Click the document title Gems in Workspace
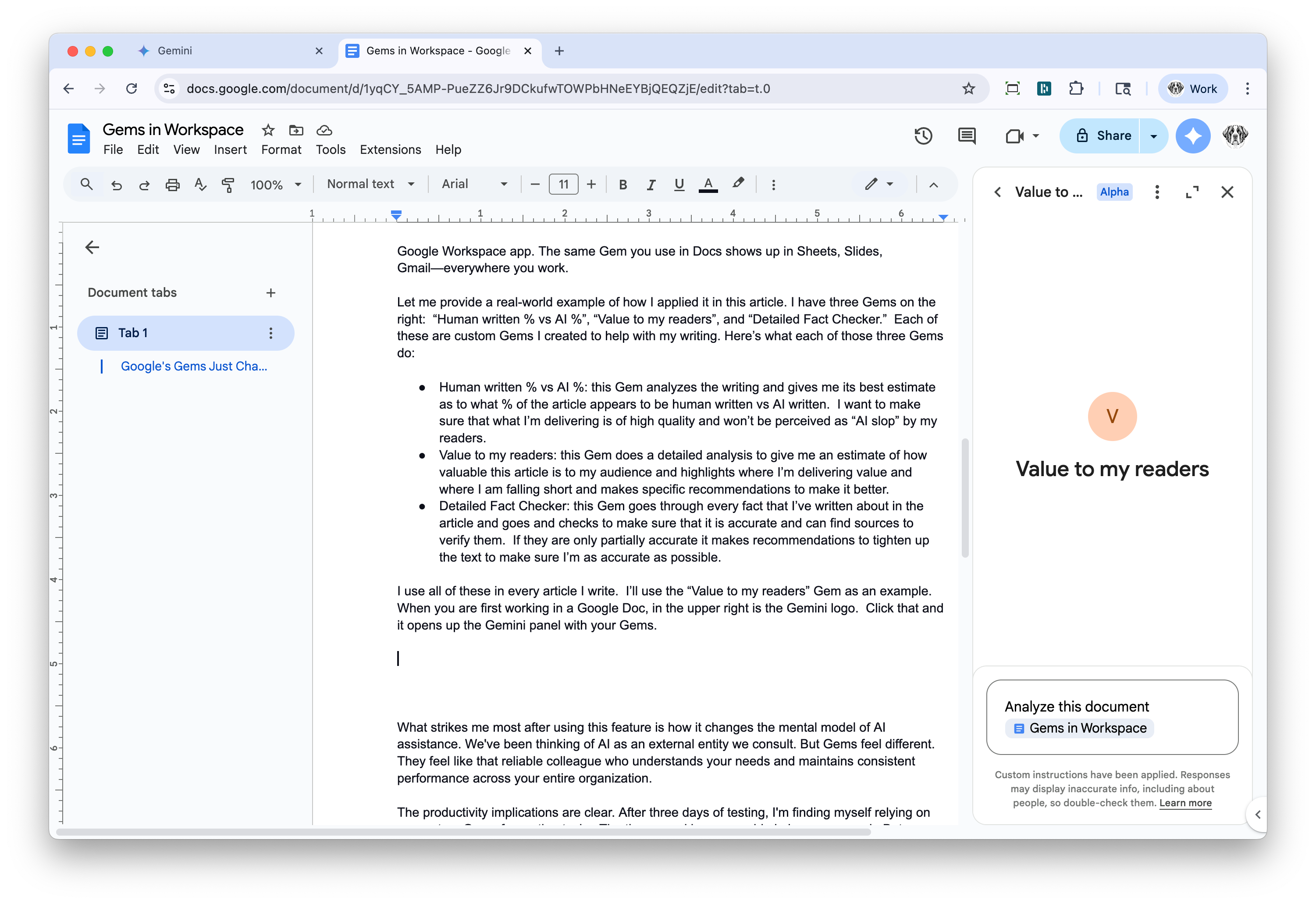This screenshot has width=1316, height=904. click(x=173, y=130)
